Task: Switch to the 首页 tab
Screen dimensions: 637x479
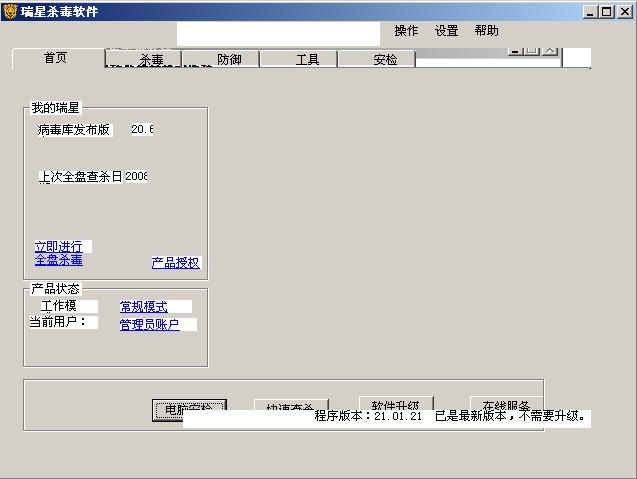Action: 58,58
